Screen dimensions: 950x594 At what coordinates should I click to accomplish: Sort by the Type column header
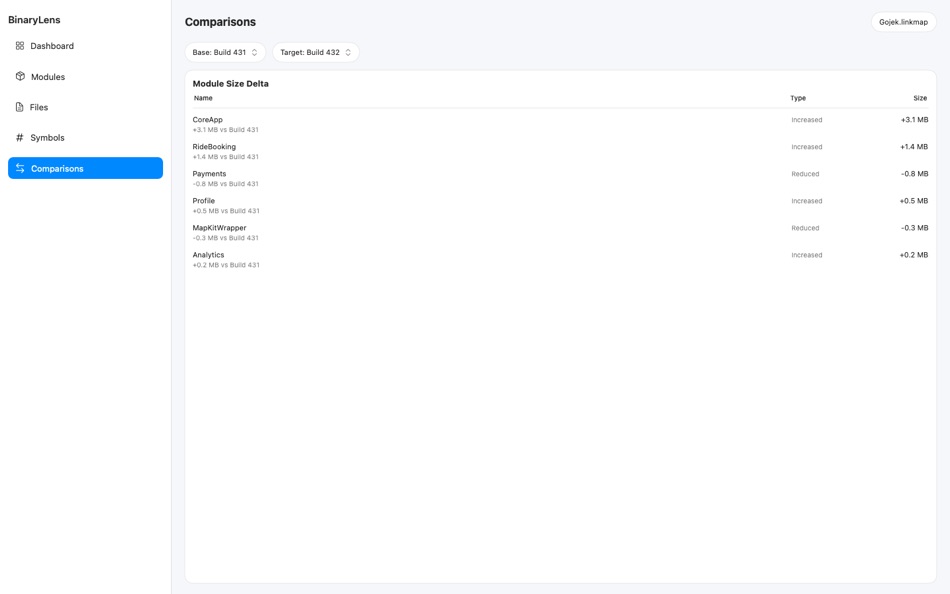[797, 98]
